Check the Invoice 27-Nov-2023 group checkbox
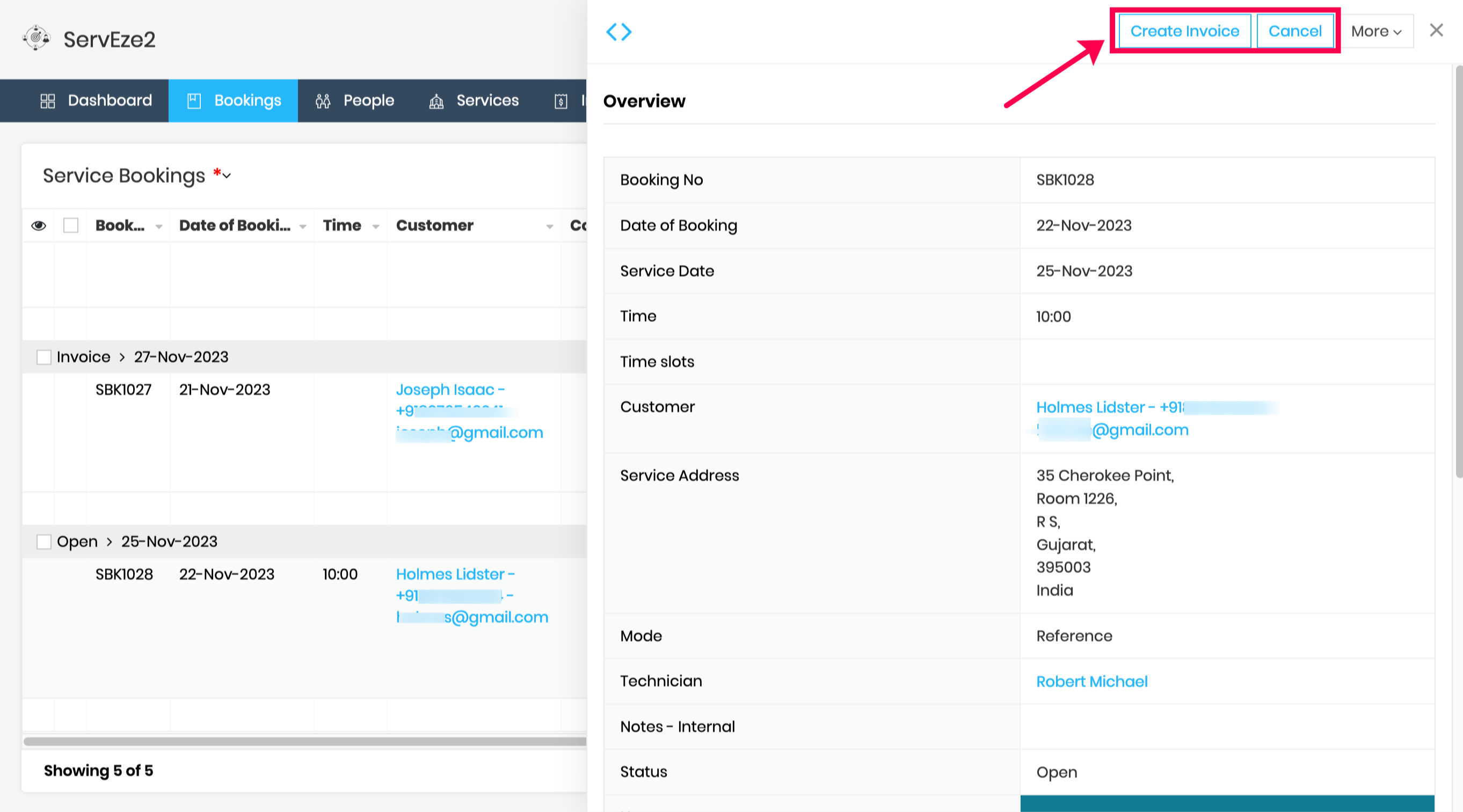 43,357
